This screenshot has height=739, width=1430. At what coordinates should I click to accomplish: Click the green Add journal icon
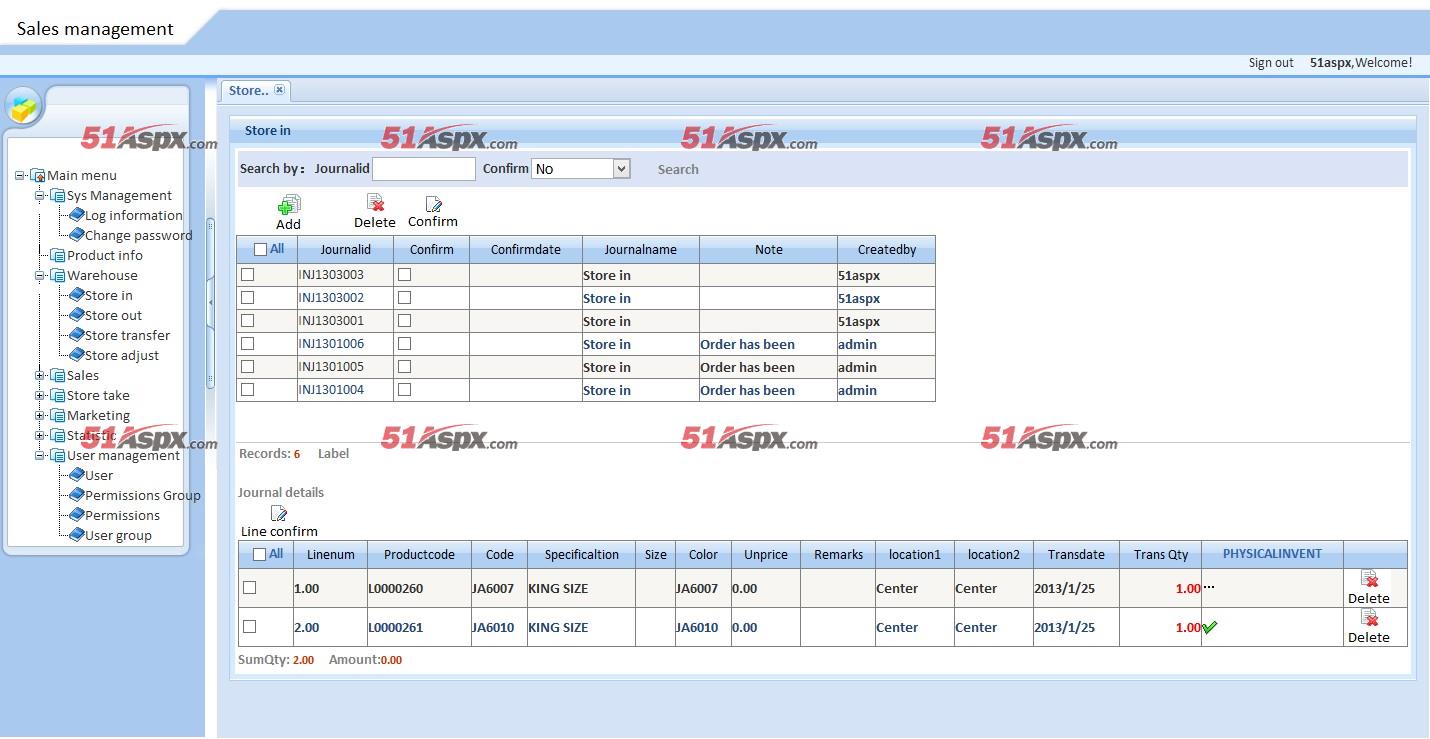point(288,206)
